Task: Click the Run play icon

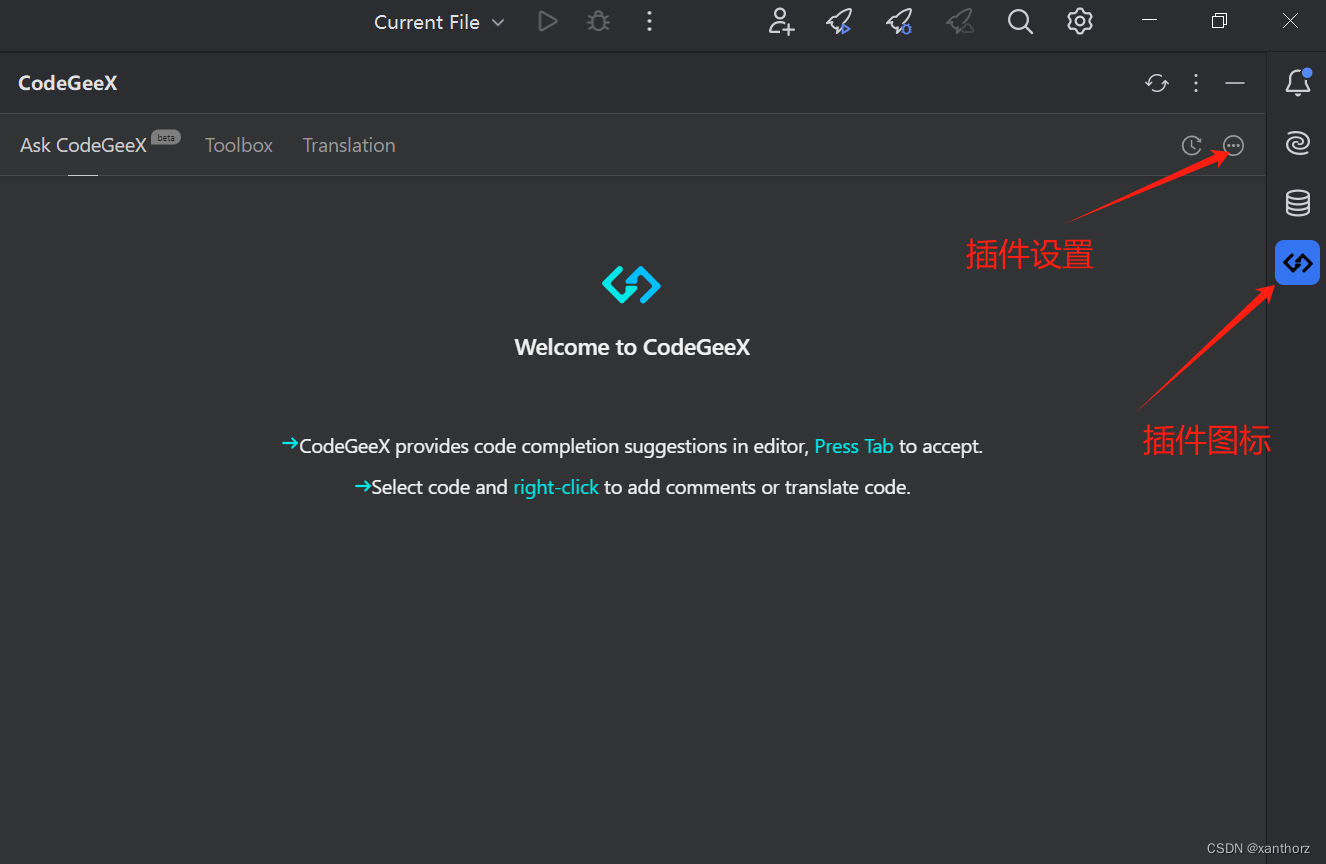Action: pos(547,21)
